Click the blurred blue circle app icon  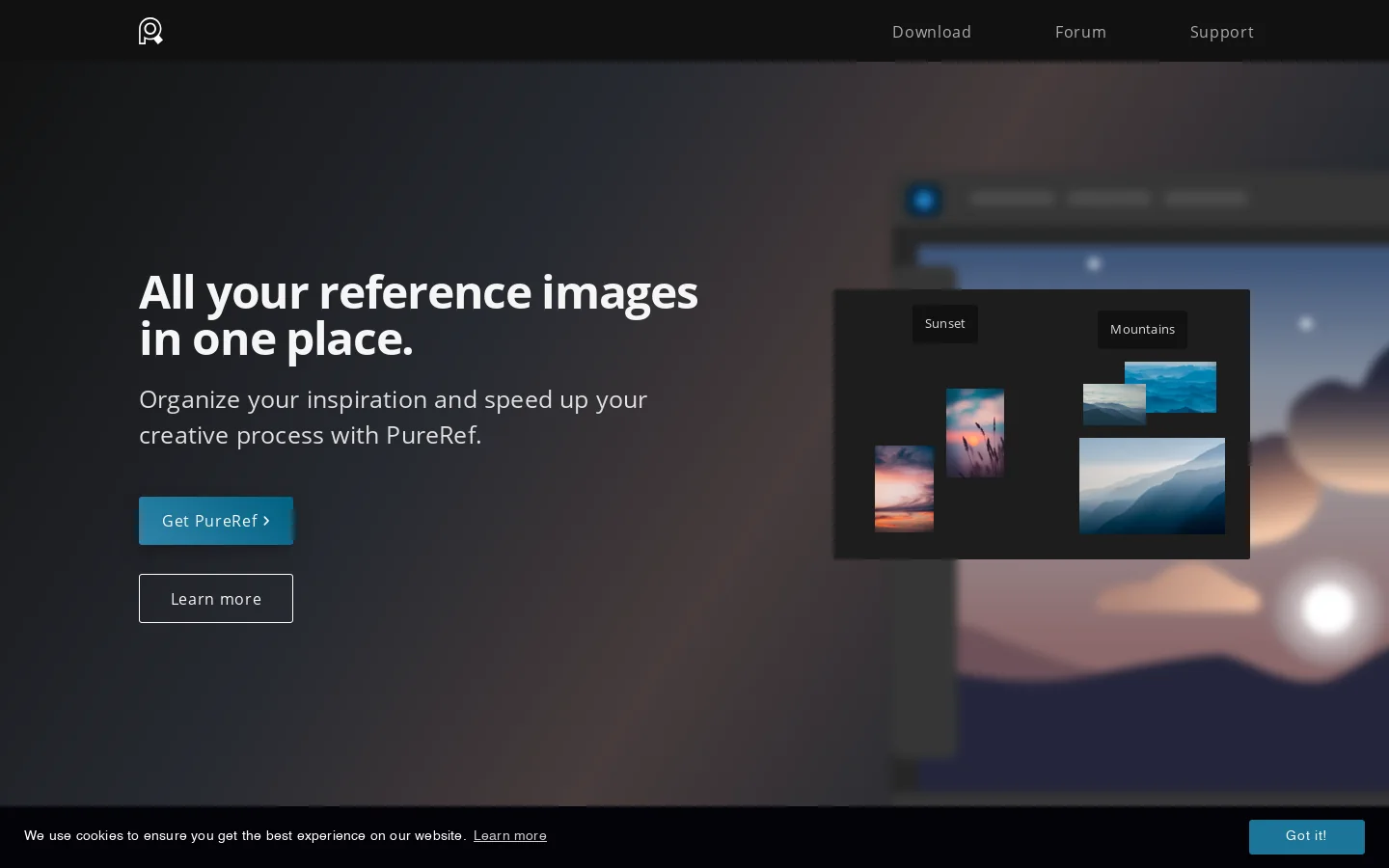pos(924,200)
